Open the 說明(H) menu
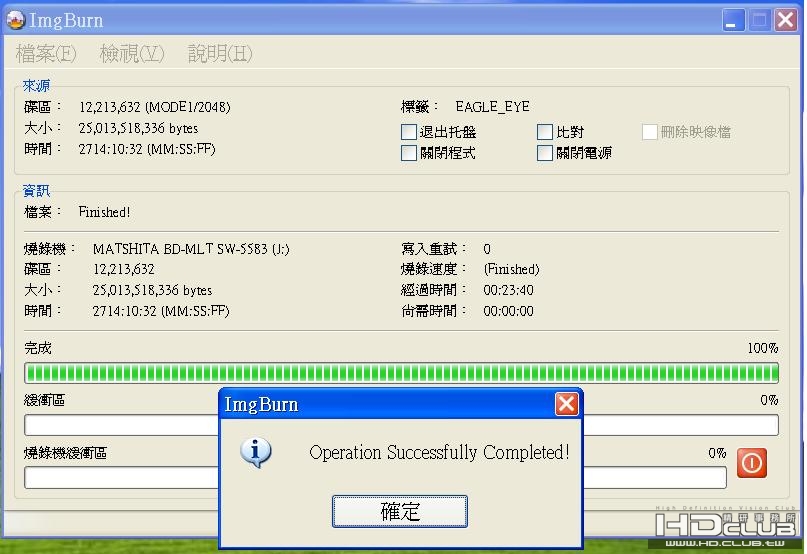 (220, 54)
